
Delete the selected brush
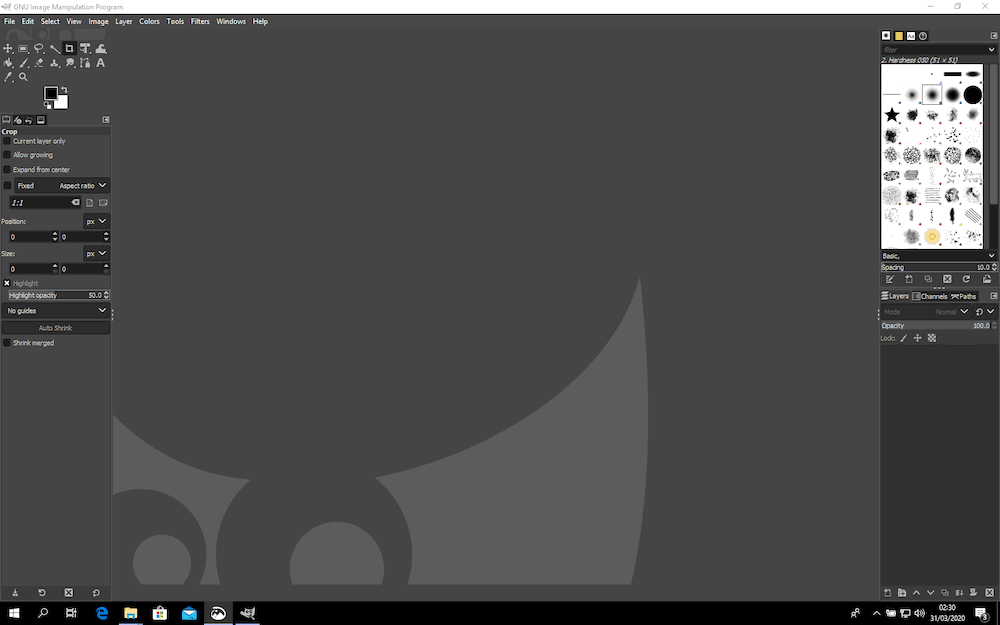947,279
